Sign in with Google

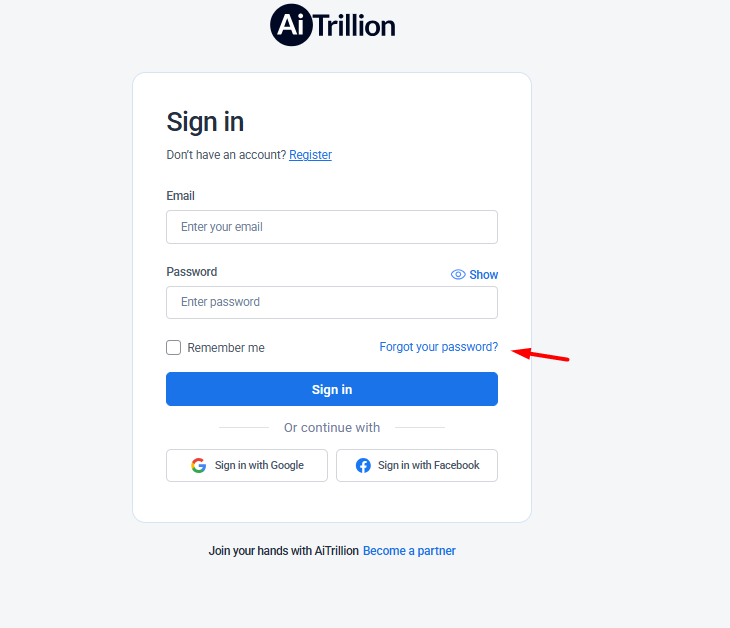247,465
